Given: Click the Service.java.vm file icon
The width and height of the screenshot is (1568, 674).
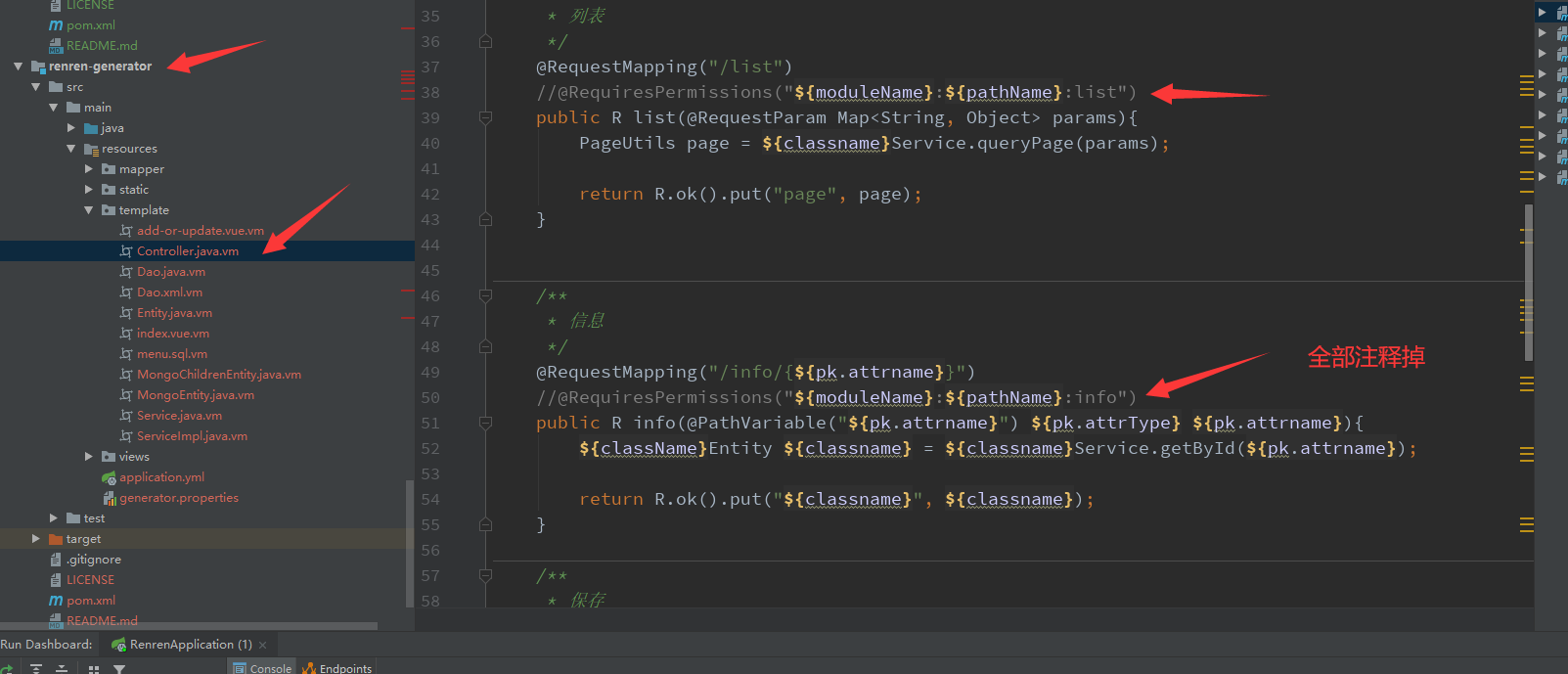Looking at the screenshot, I should [x=126, y=416].
